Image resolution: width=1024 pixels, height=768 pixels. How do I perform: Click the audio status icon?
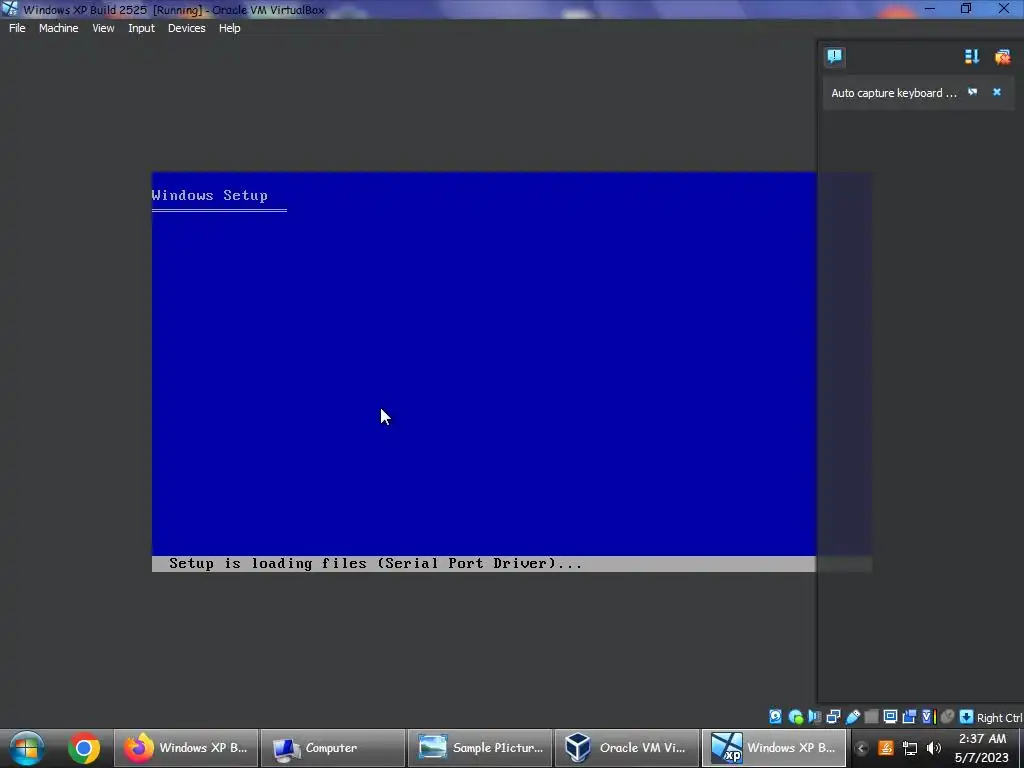point(814,716)
